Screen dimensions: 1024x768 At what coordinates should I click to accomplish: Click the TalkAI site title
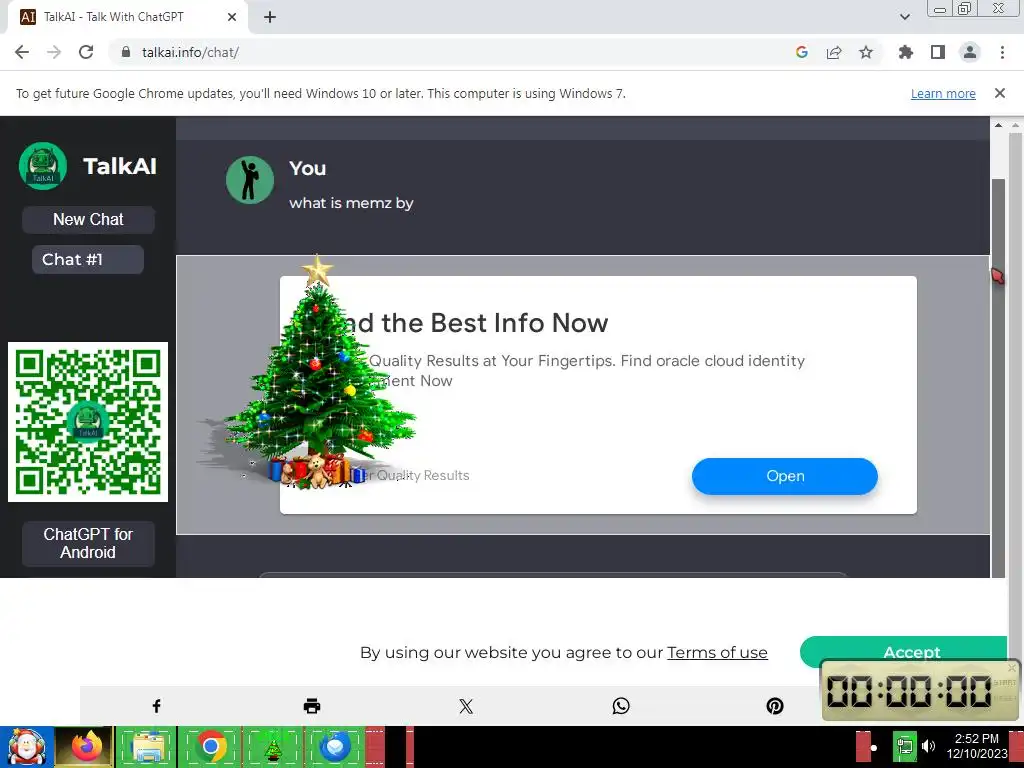(x=120, y=166)
